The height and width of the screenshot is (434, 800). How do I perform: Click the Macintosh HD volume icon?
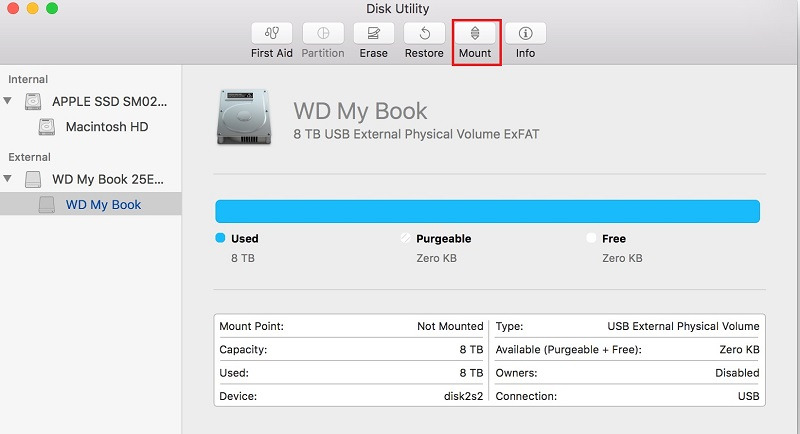[x=46, y=126]
